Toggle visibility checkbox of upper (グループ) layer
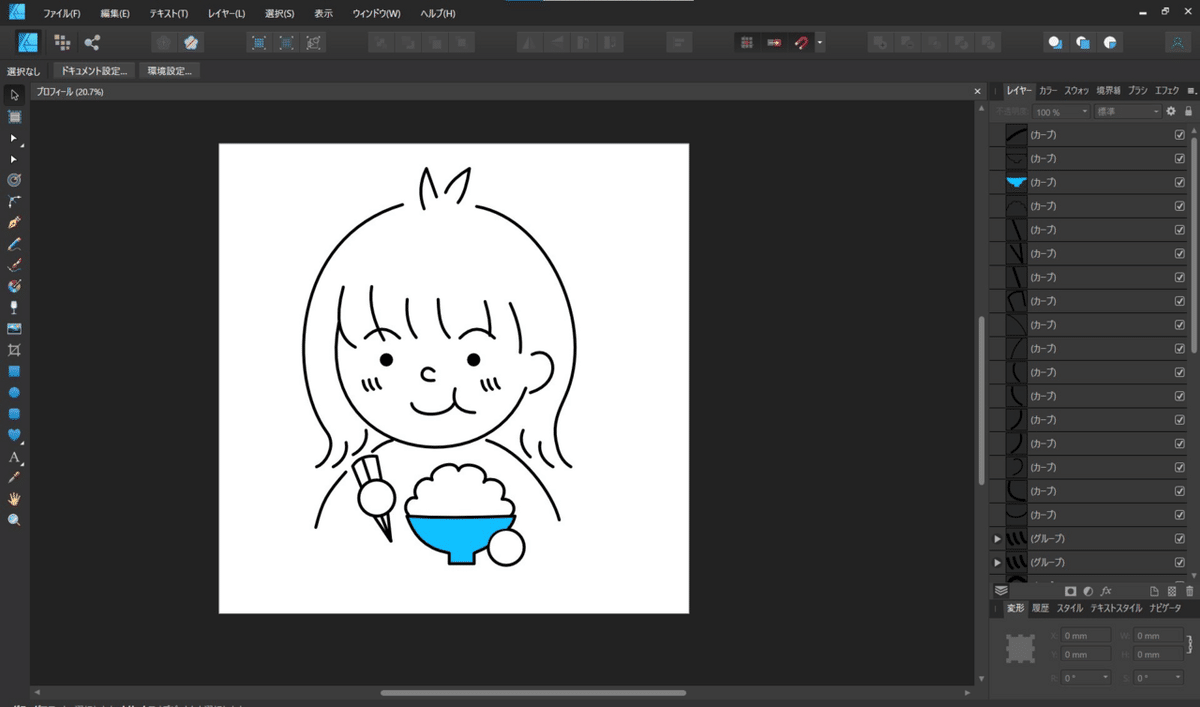This screenshot has height=707, width=1200. pyautogui.click(x=1180, y=539)
